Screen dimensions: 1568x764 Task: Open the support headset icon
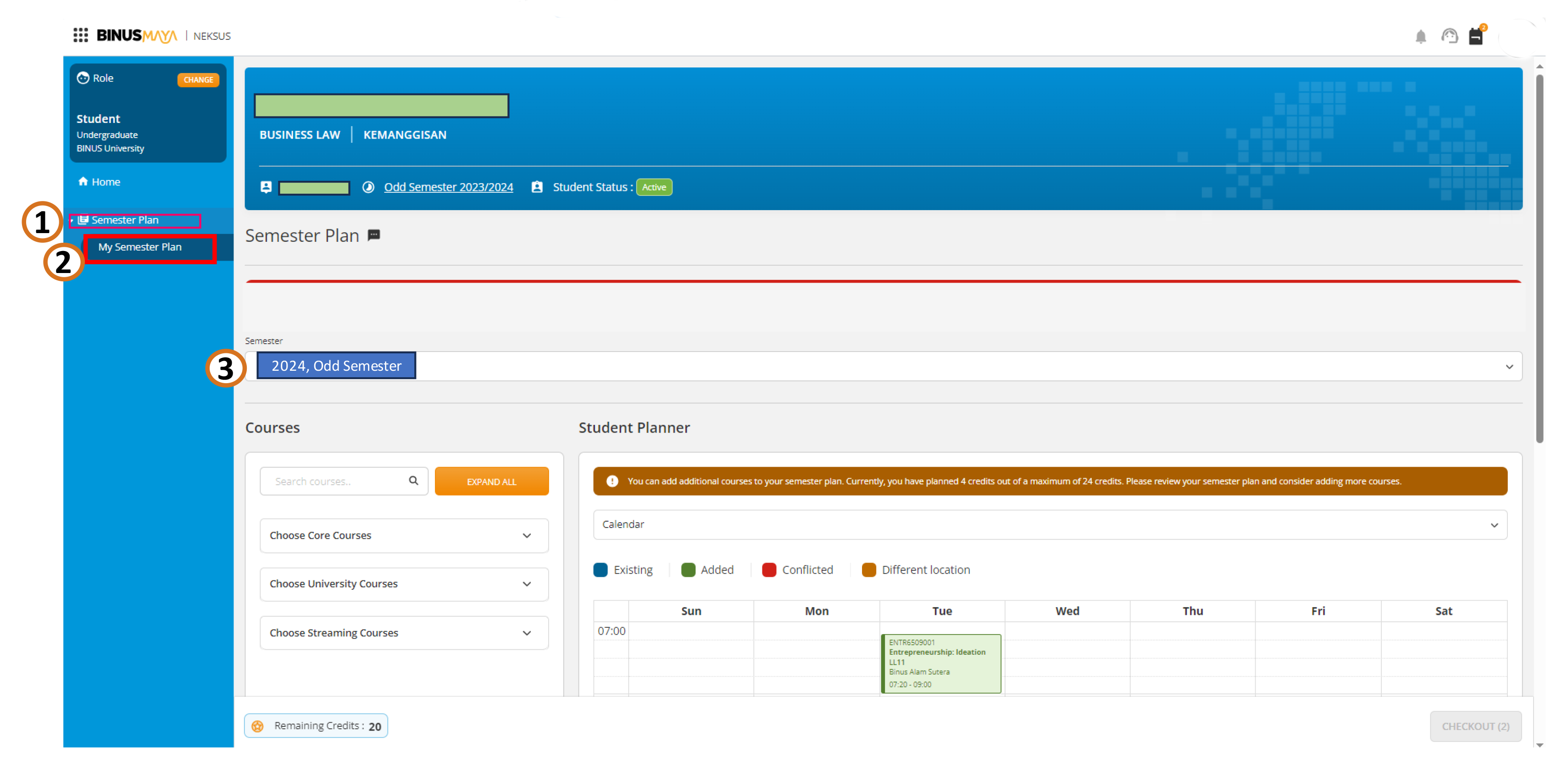[x=1449, y=37]
